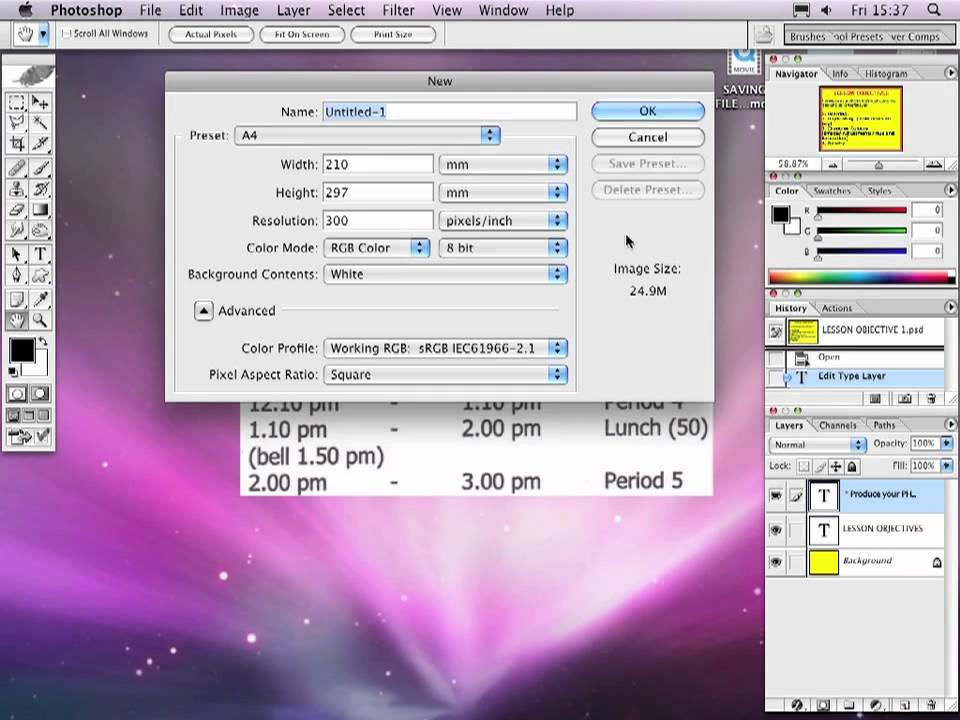960x720 pixels.
Task: Open Width units dropdown (mm)
Action: tap(503, 164)
